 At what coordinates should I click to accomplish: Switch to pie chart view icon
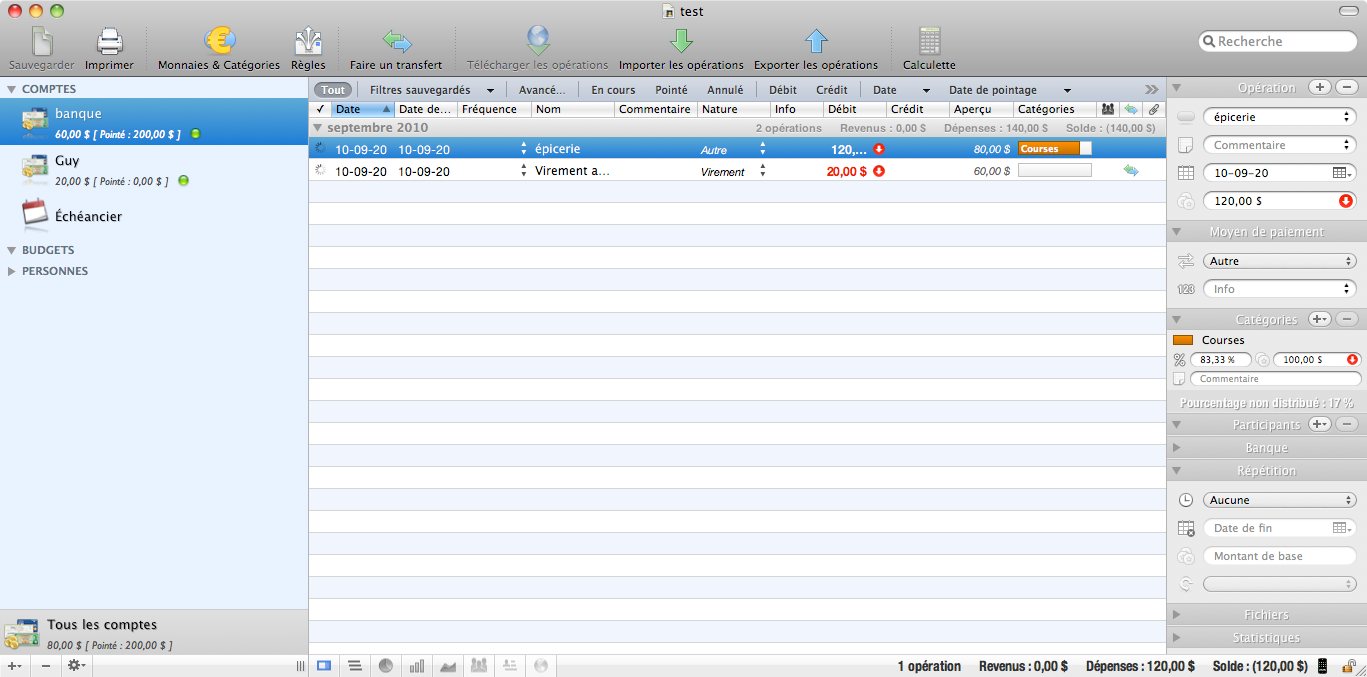(386, 666)
